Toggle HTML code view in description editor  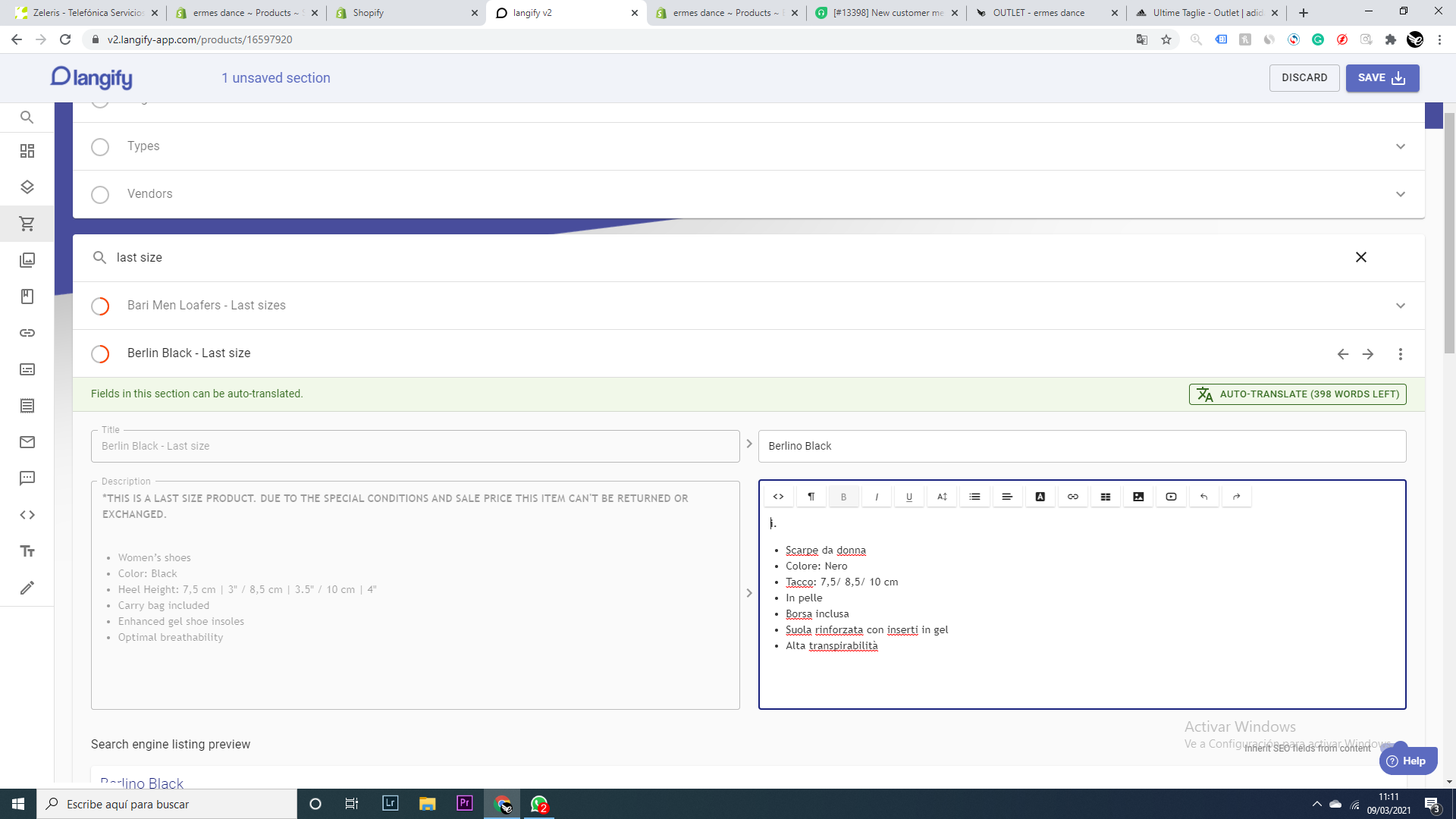click(778, 497)
